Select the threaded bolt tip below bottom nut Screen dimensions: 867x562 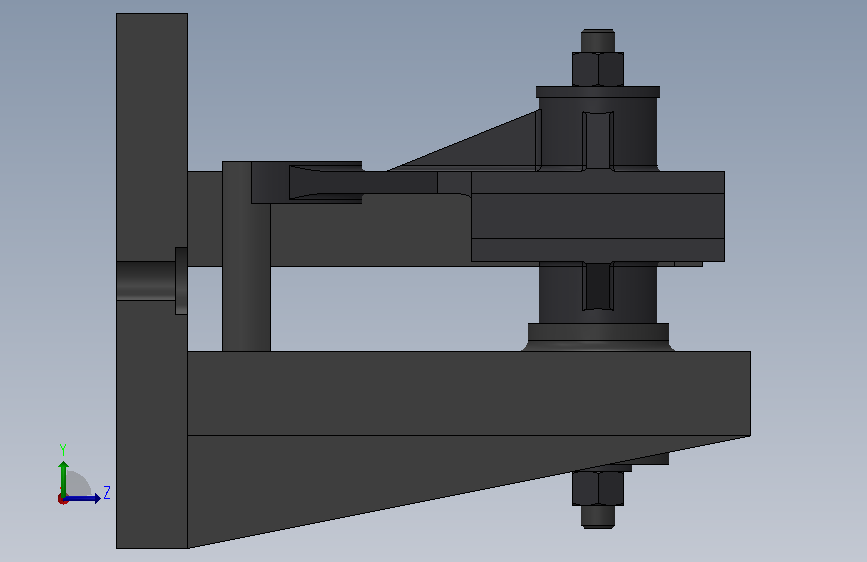(598, 517)
